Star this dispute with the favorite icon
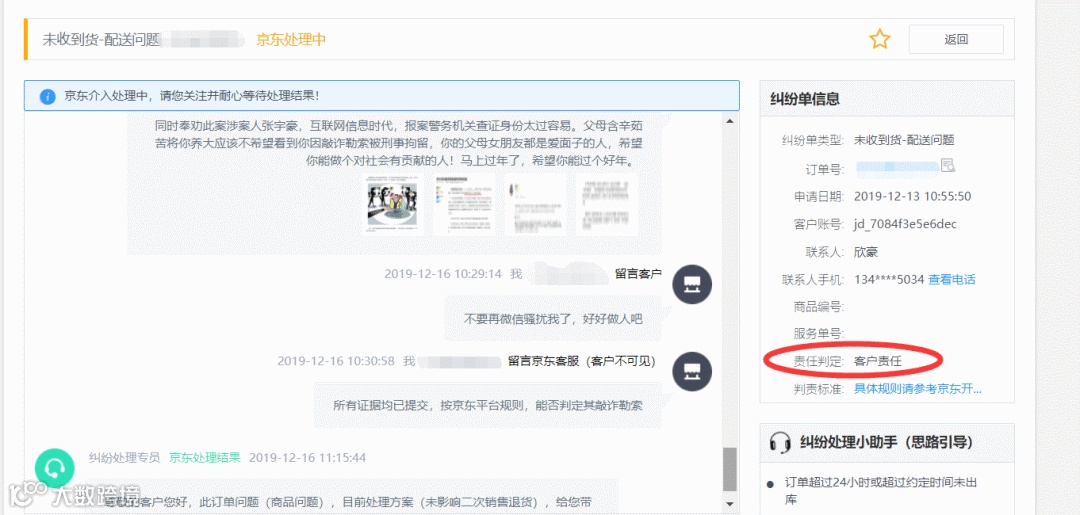The height and width of the screenshot is (515, 1080). click(x=880, y=39)
